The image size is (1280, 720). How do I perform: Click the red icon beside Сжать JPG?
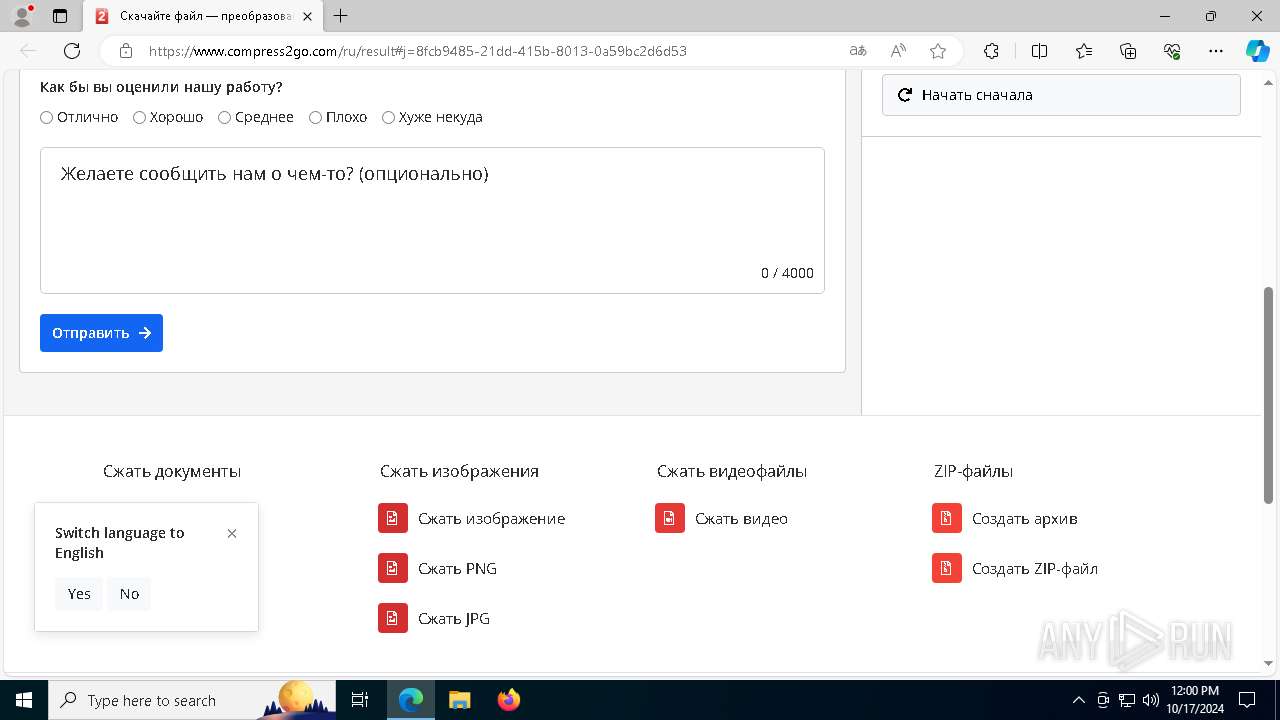pos(393,618)
